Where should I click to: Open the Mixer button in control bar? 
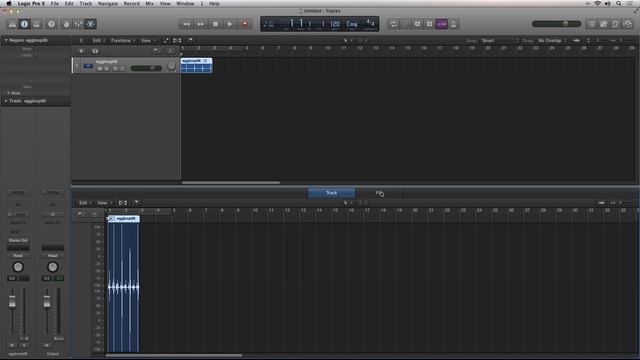click(78, 24)
